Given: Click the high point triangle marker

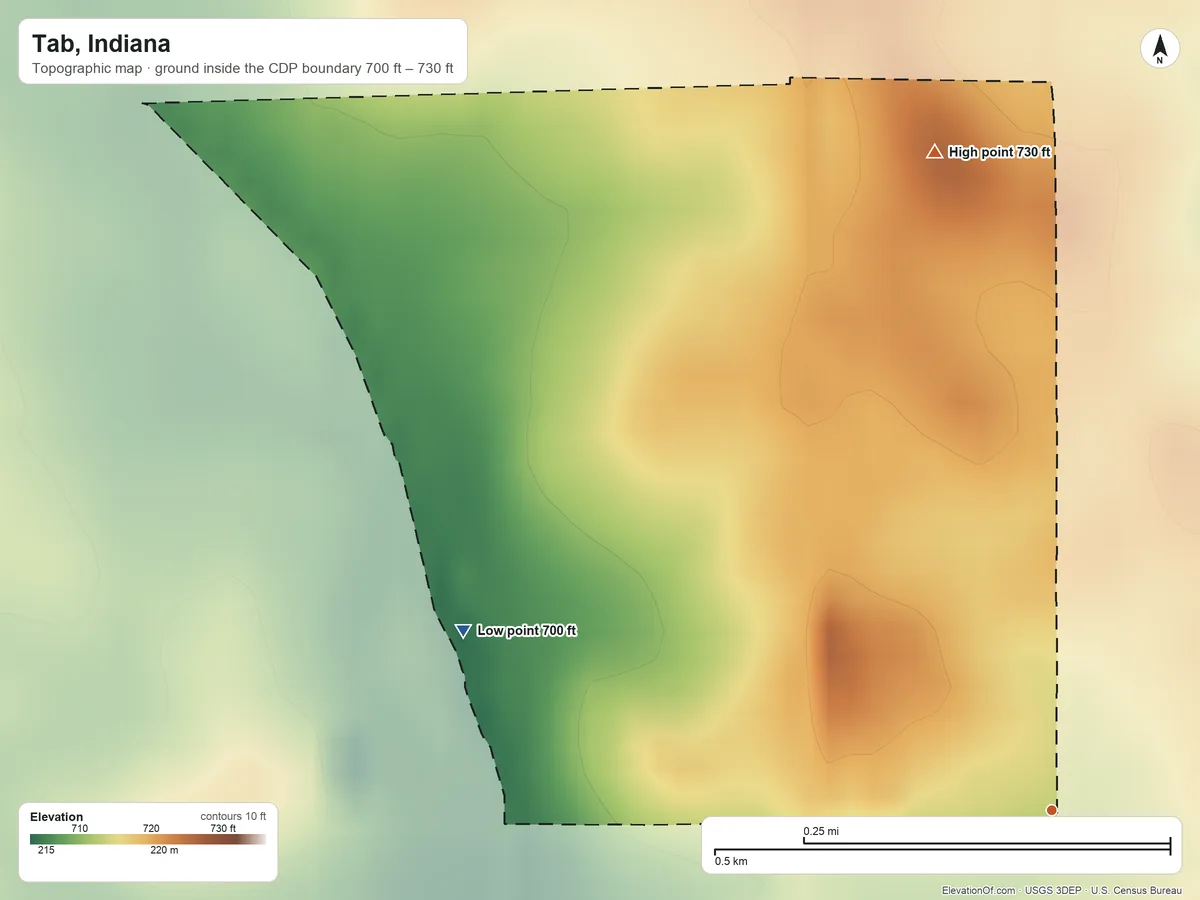Looking at the screenshot, I should (934, 151).
